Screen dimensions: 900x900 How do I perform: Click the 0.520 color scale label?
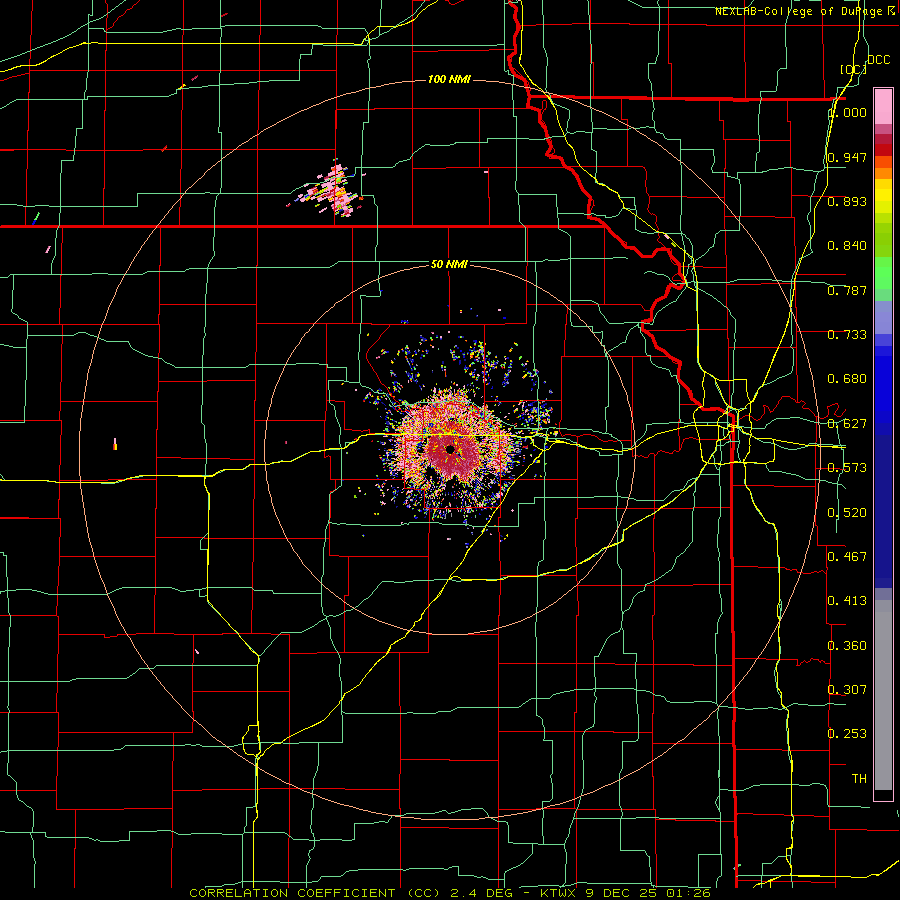847,513
